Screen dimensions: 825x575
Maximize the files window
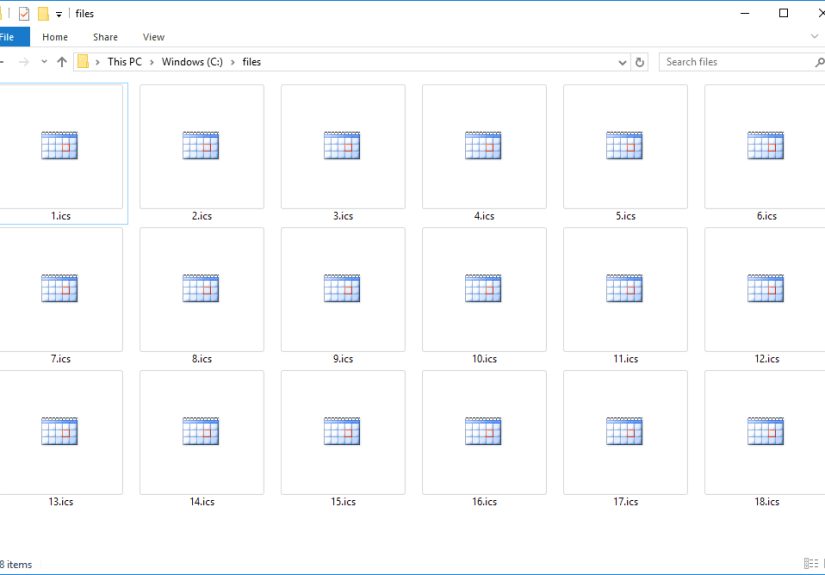pos(783,13)
